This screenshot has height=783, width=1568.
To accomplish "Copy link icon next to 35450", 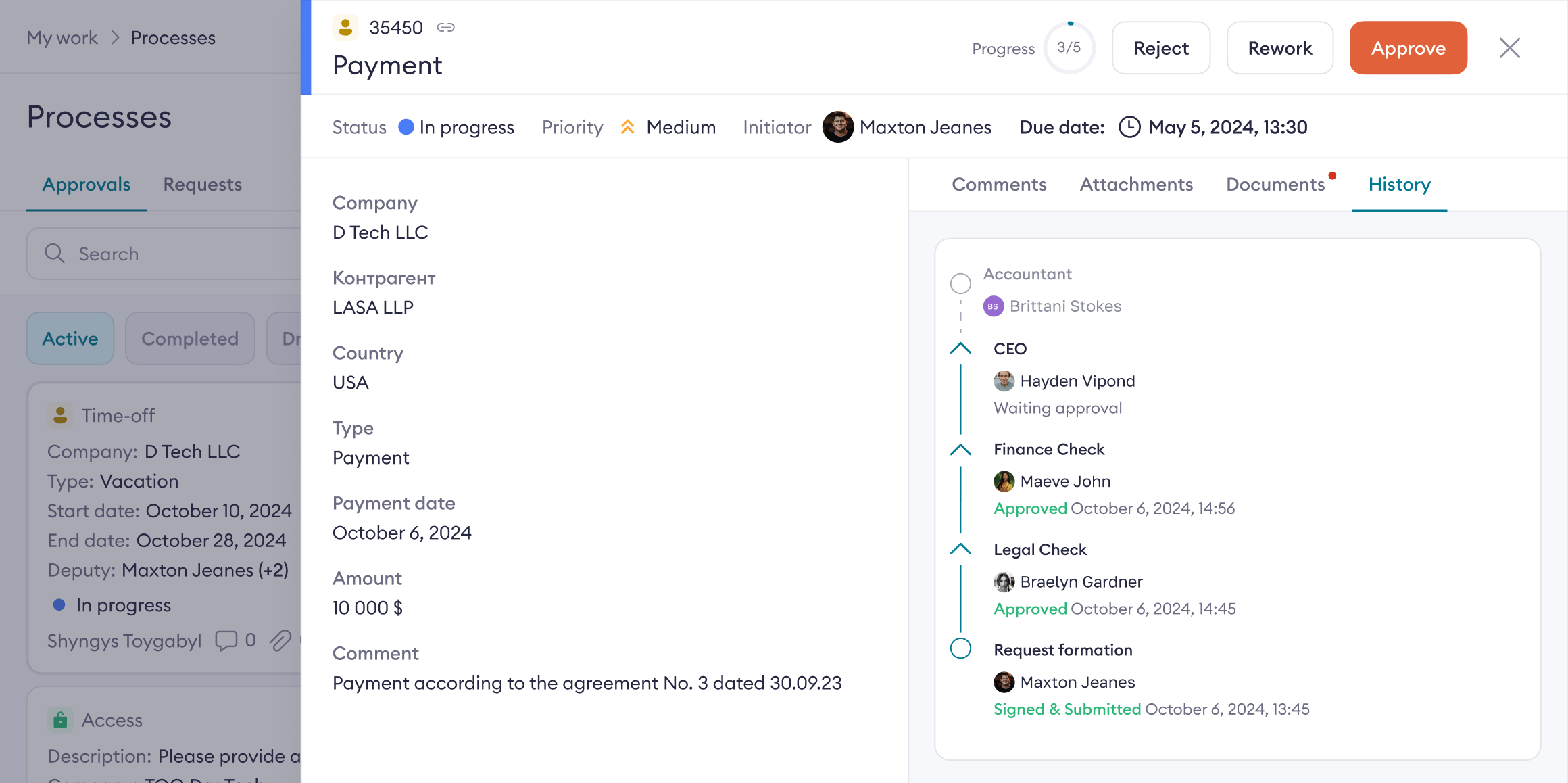I will tap(445, 28).
